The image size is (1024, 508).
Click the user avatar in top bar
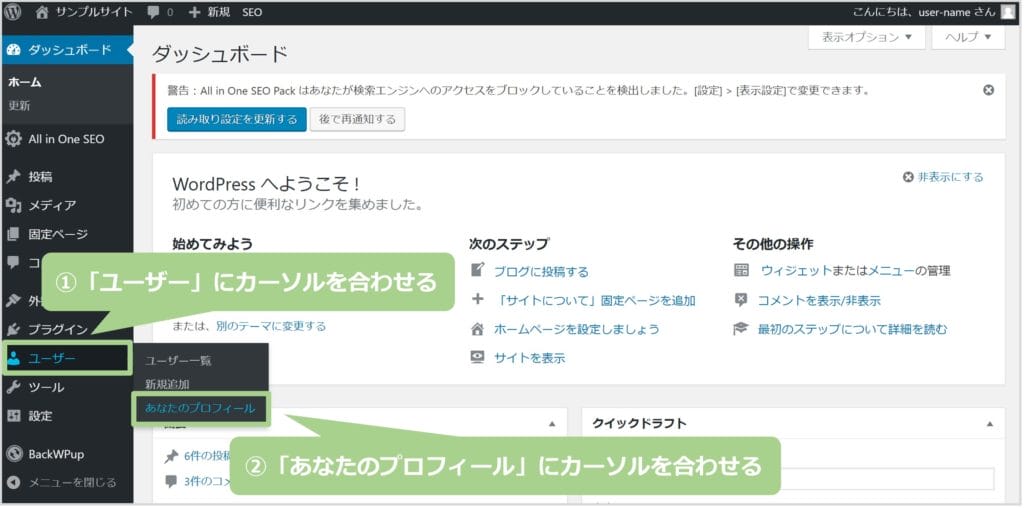pos(1008,12)
